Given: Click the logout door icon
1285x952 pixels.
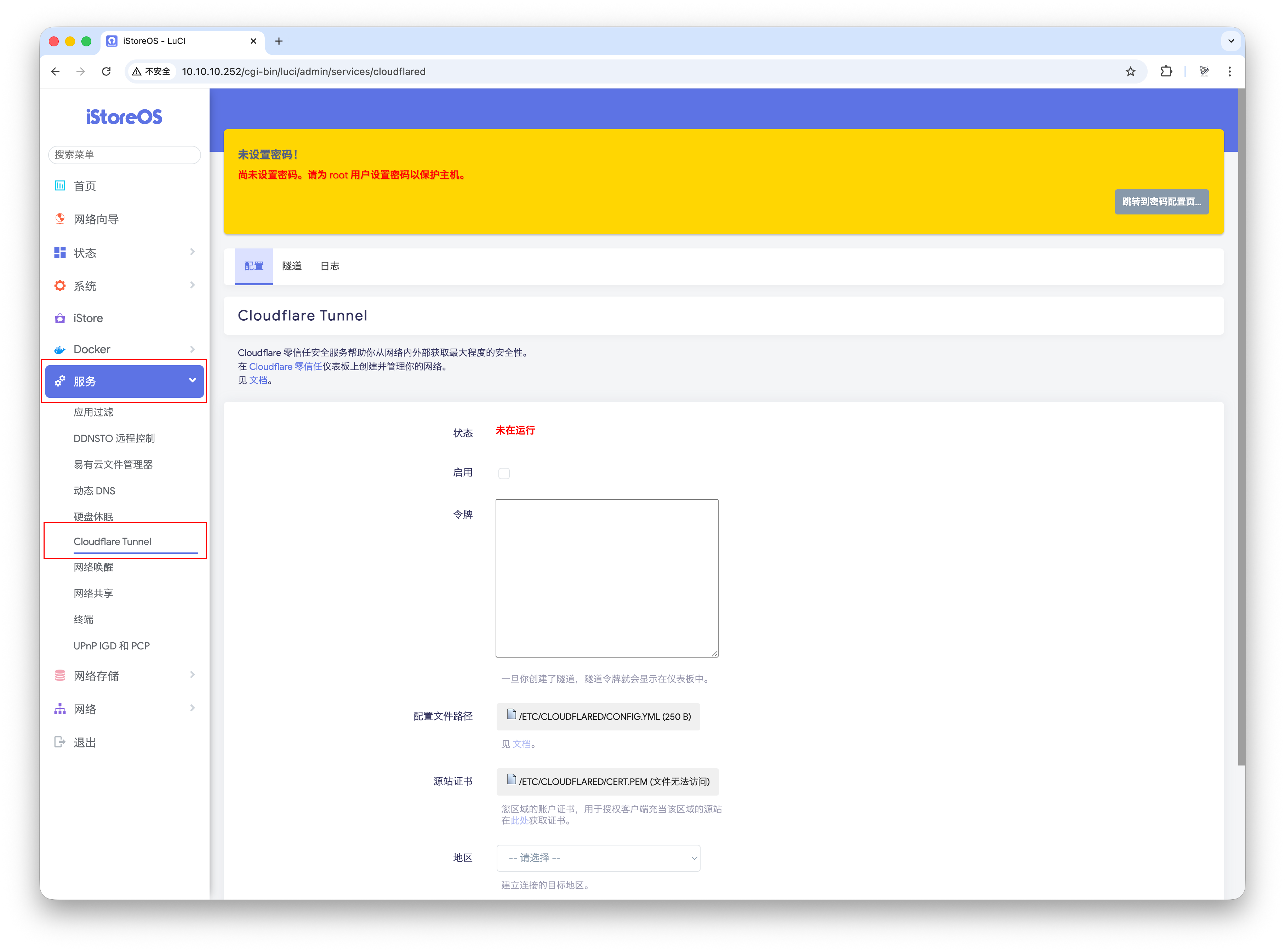Looking at the screenshot, I should (60, 742).
